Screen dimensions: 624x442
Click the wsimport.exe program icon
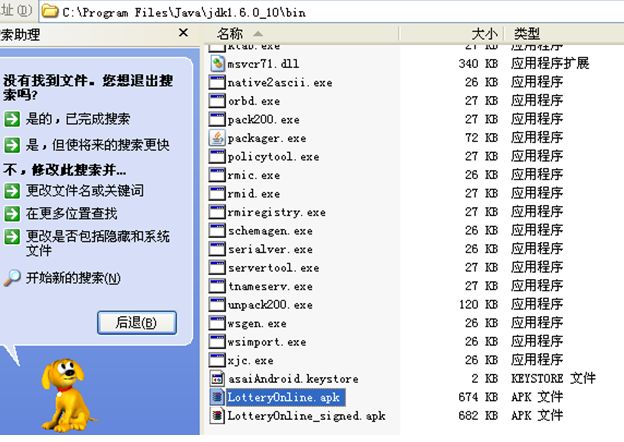[217, 342]
